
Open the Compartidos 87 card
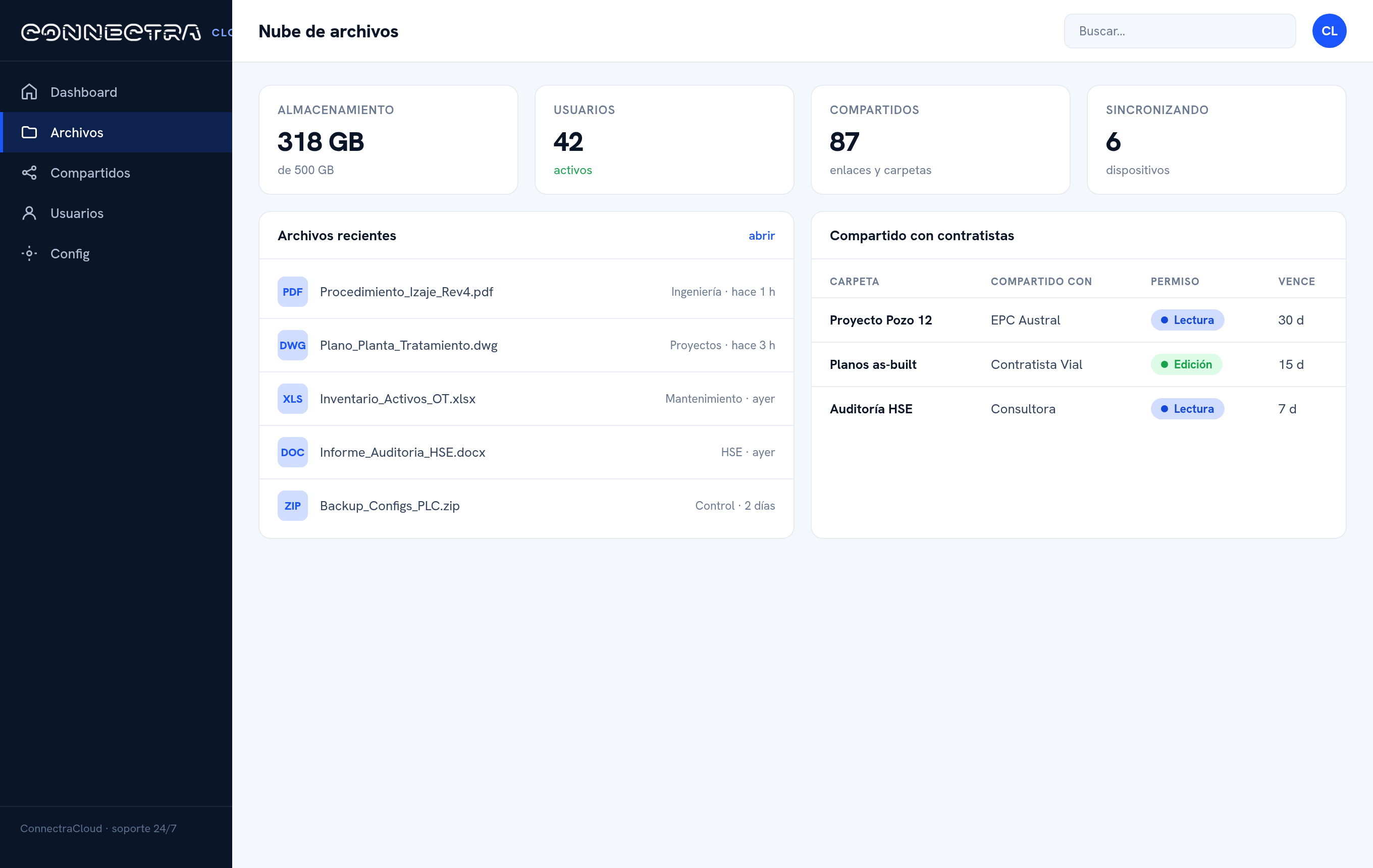point(940,140)
